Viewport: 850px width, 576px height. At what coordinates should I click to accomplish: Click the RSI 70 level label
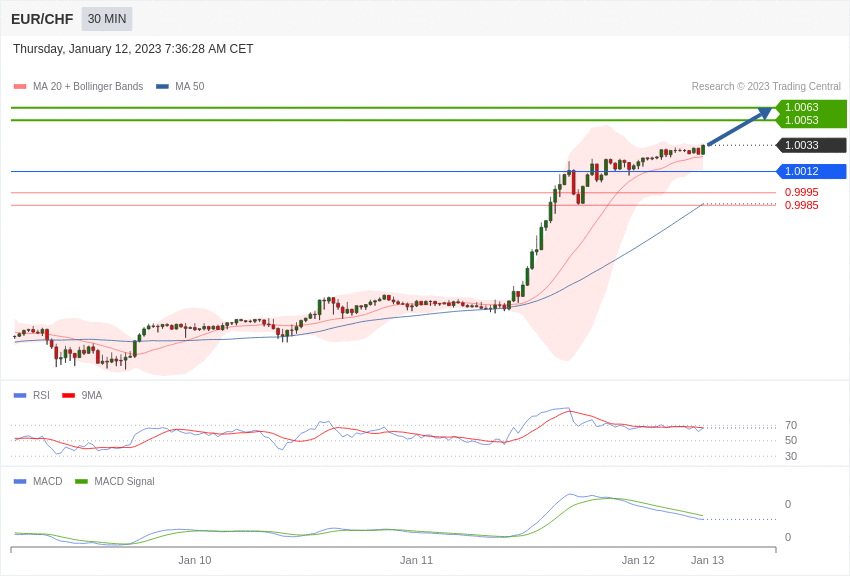pyautogui.click(x=791, y=425)
